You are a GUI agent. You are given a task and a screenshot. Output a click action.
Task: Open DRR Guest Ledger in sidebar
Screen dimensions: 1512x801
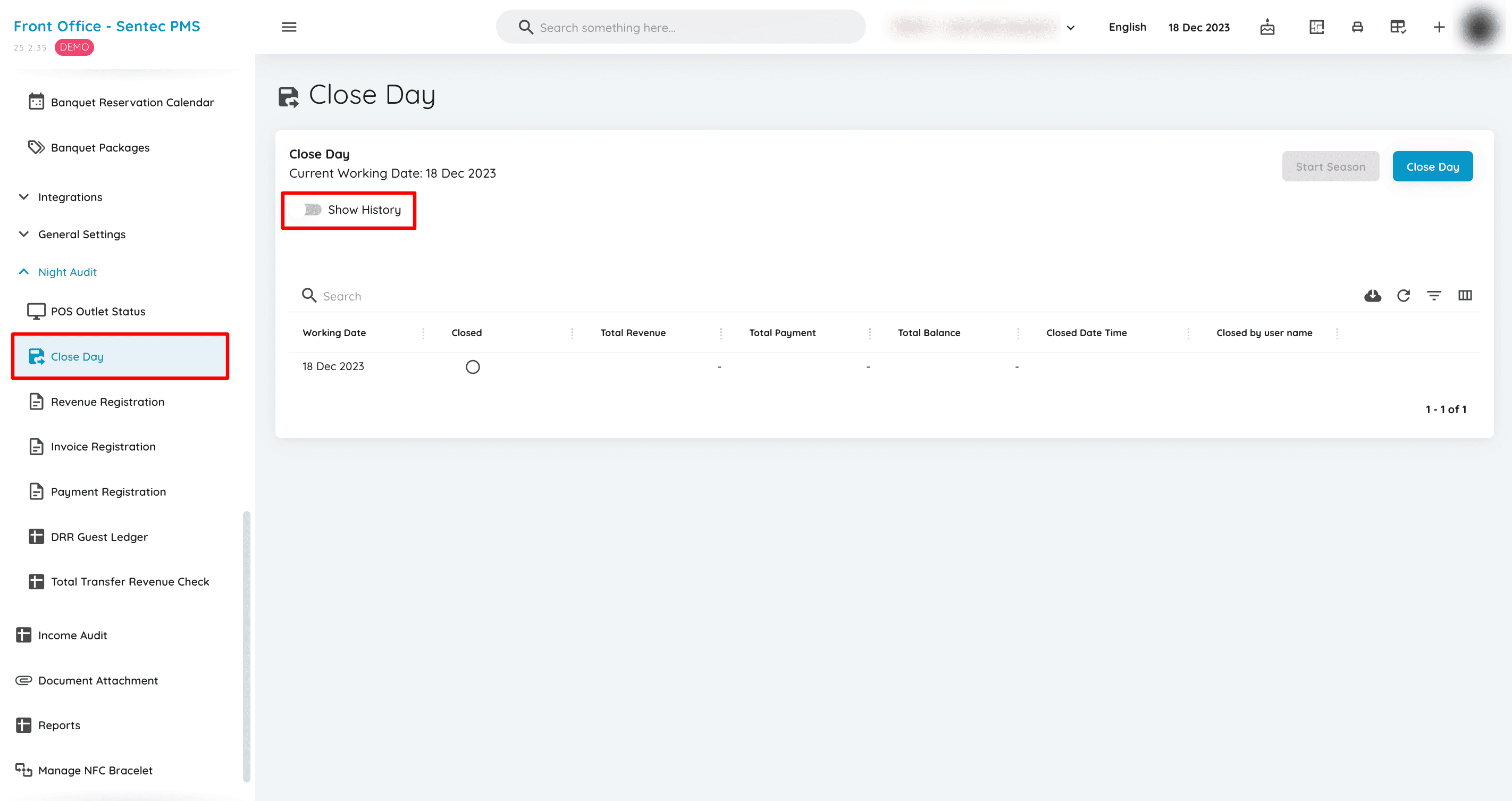pyautogui.click(x=88, y=537)
